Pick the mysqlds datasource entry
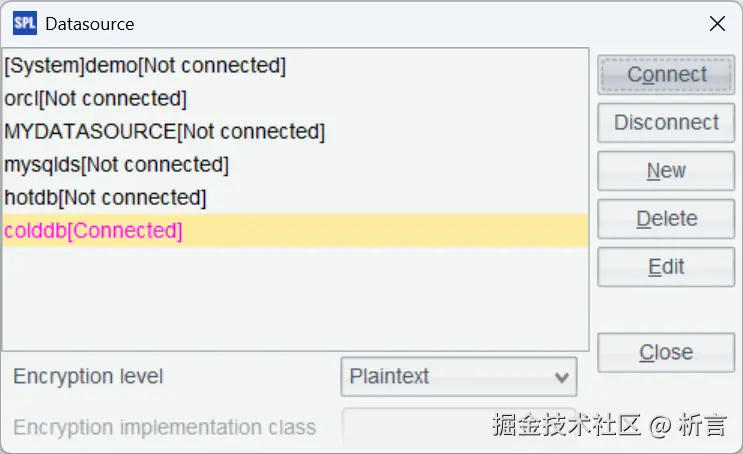The image size is (743, 454). point(116,165)
